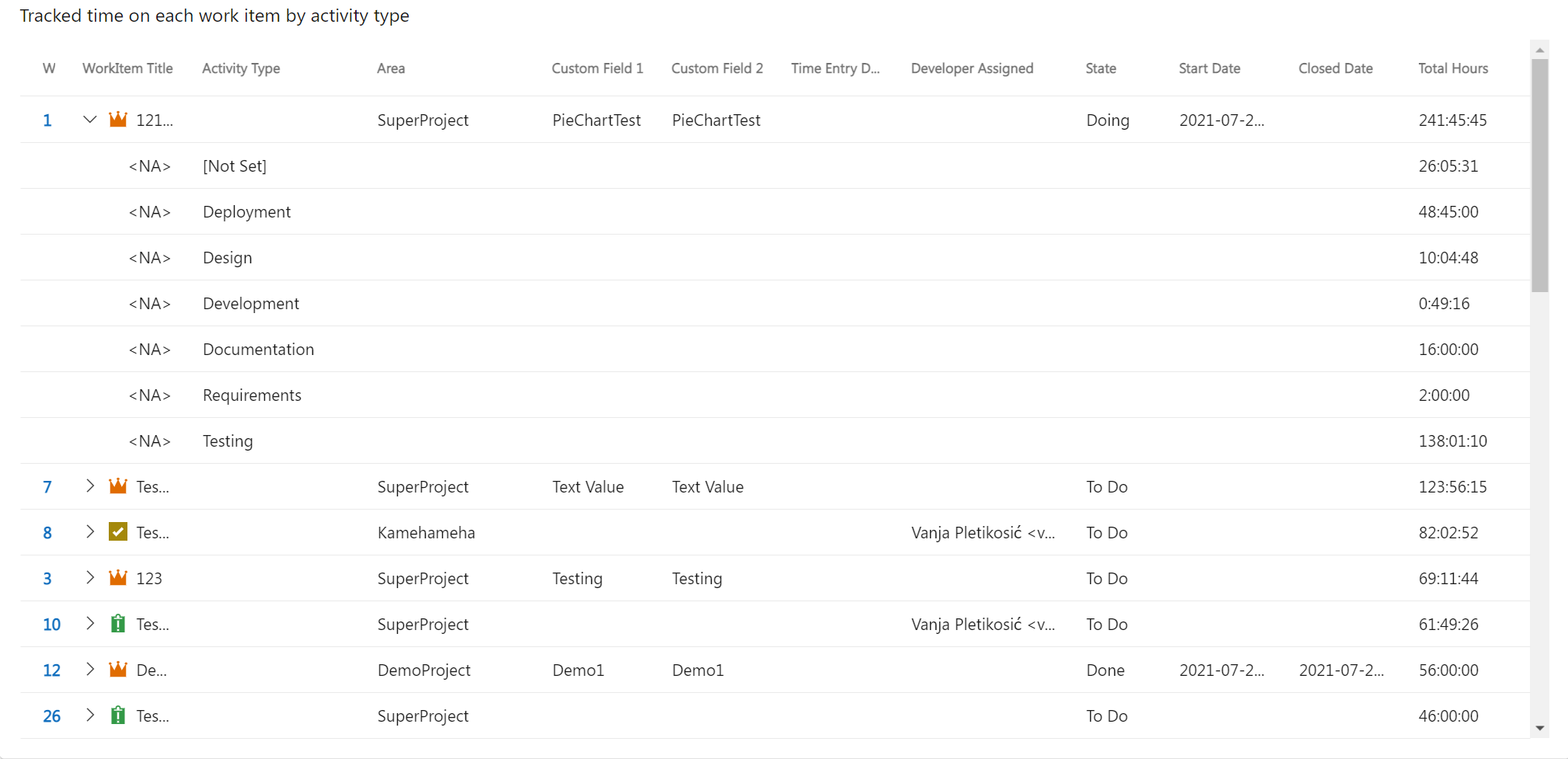Click Demo1 in Custom Field 1
Viewport: 1568px width, 759px height.
(x=578, y=670)
